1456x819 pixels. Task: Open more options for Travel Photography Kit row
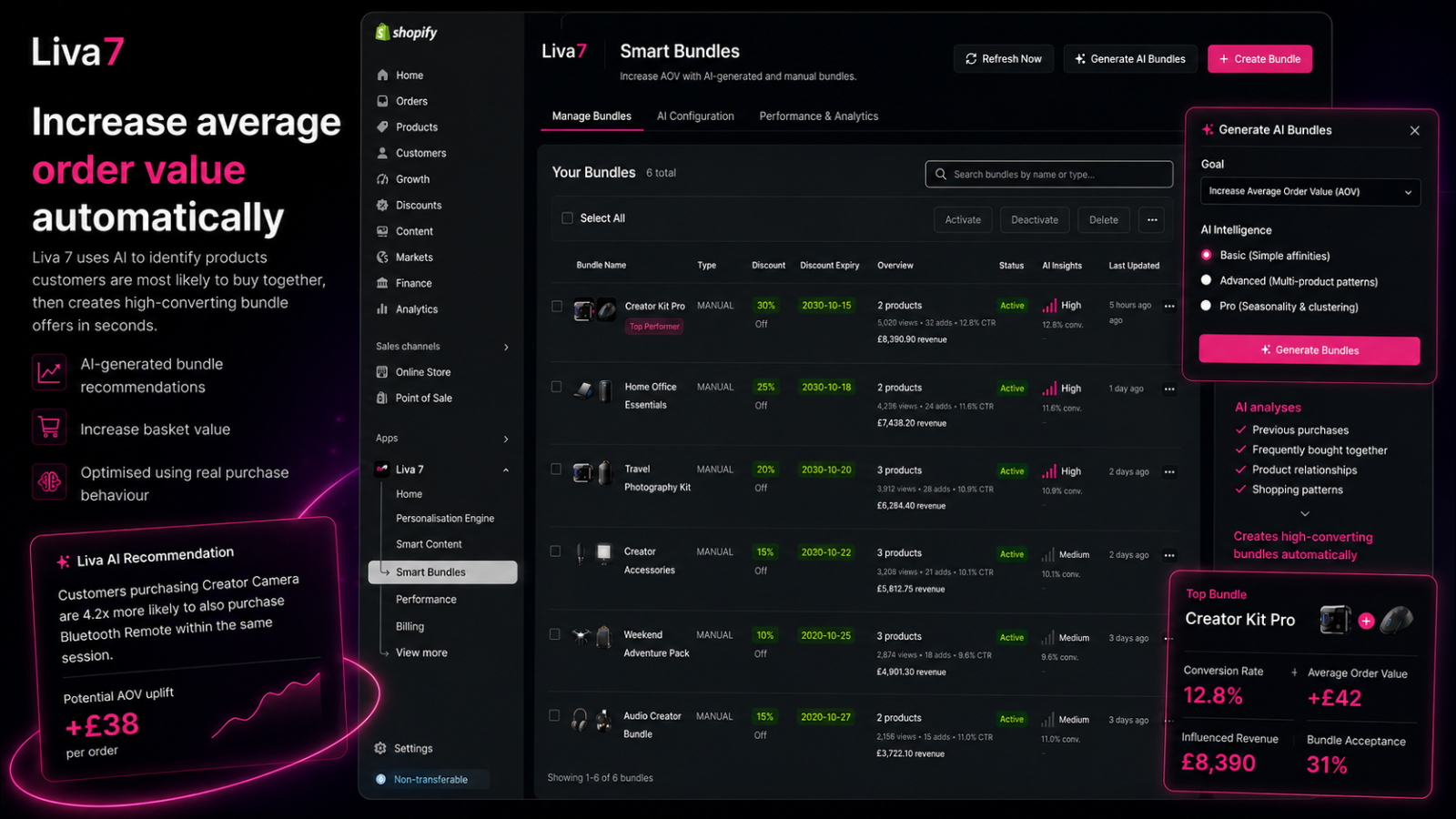[1169, 472]
